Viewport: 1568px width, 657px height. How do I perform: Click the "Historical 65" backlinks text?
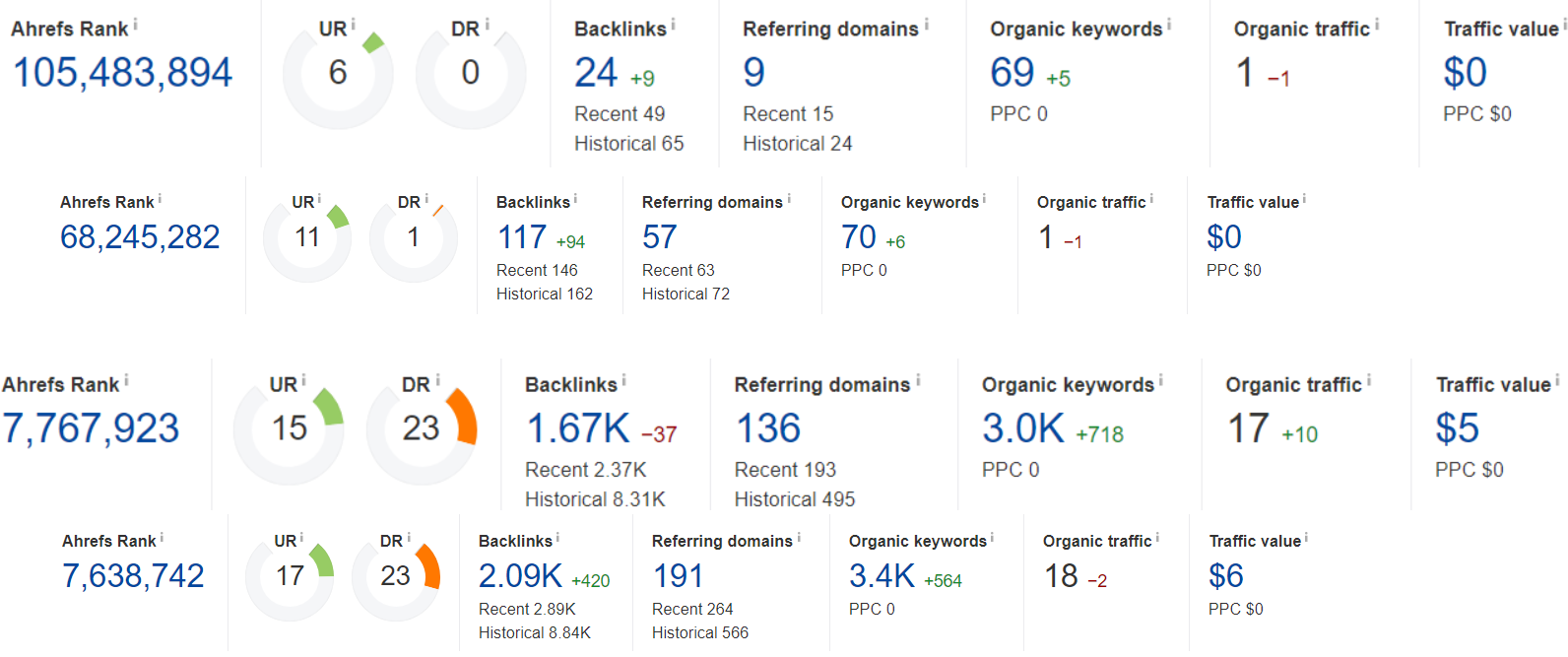click(629, 144)
